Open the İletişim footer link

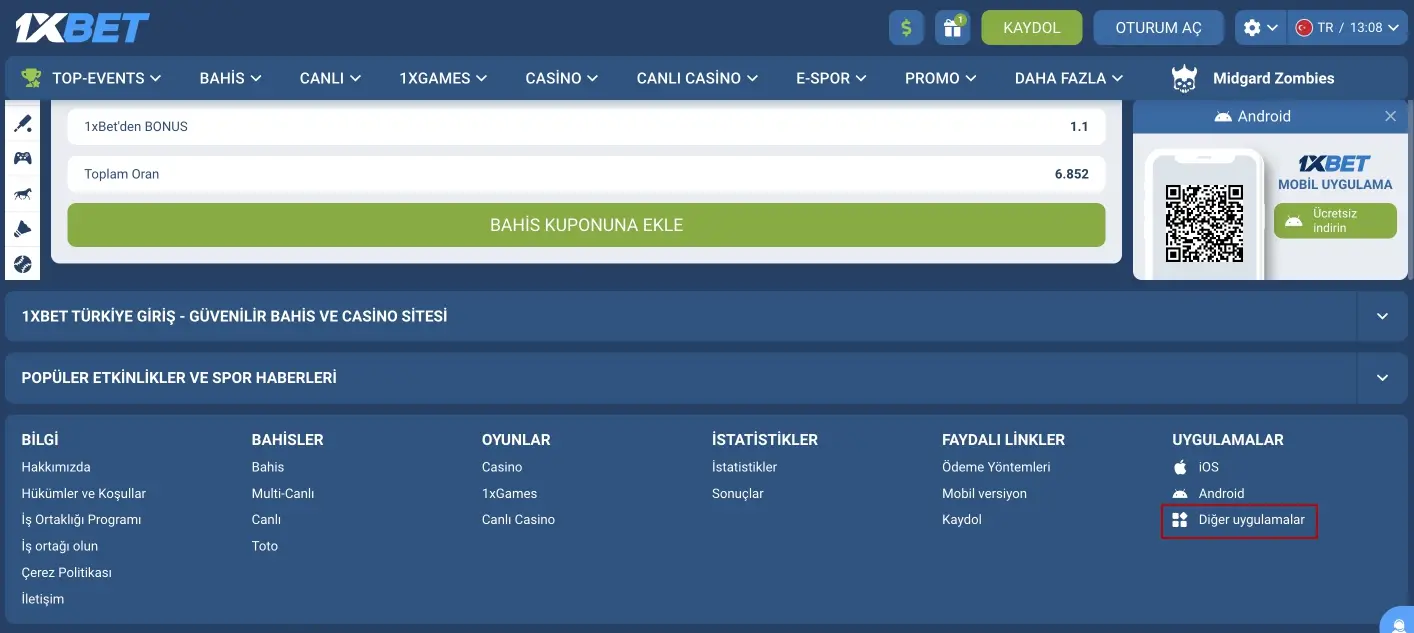[x=43, y=599]
